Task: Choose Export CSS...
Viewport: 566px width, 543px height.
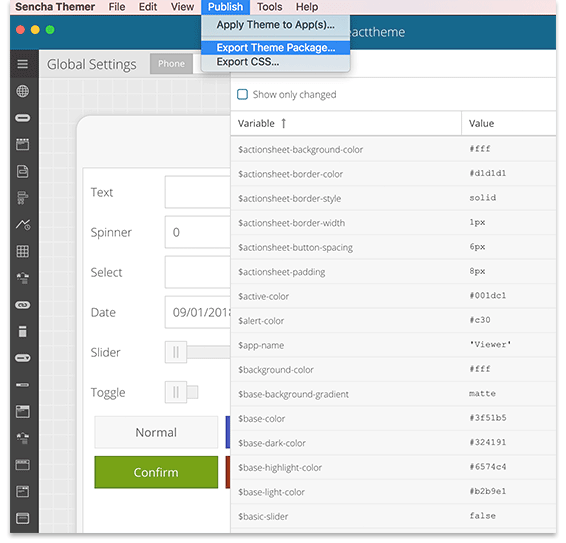Action: [275, 62]
